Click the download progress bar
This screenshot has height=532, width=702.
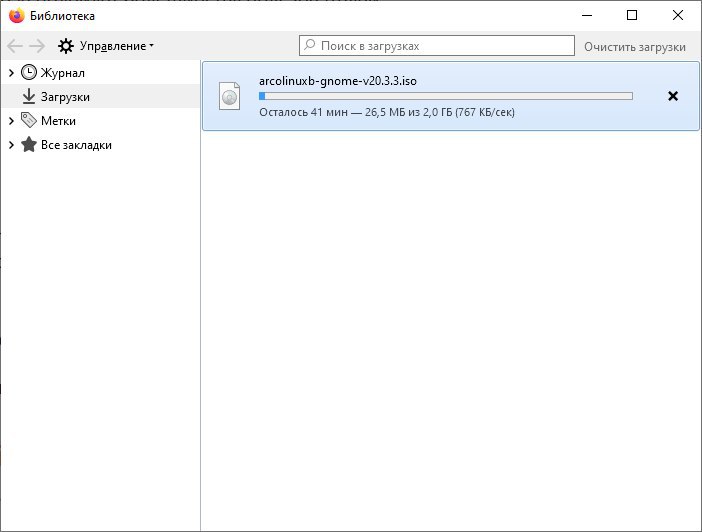(x=445, y=96)
